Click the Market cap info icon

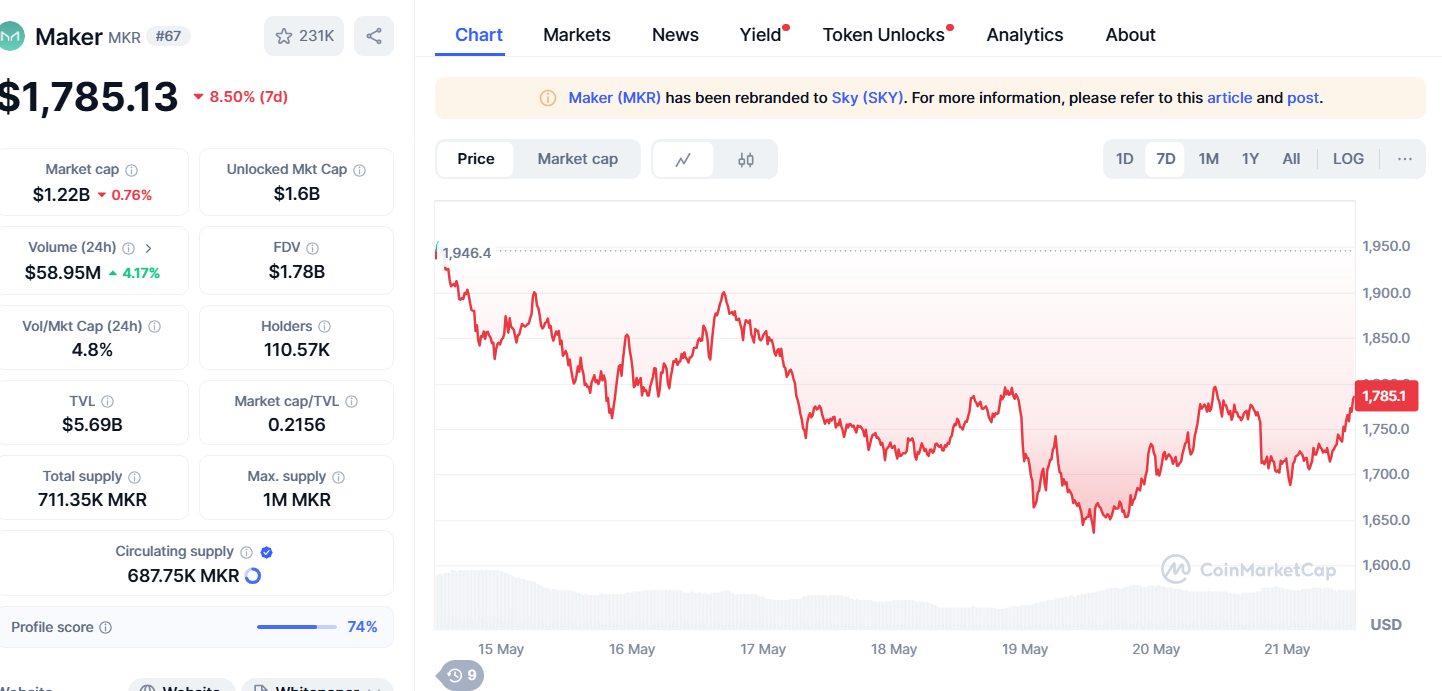tap(132, 170)
